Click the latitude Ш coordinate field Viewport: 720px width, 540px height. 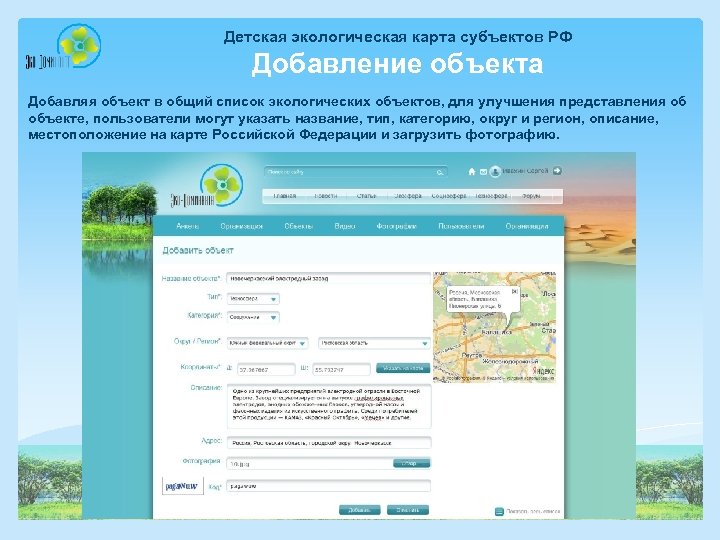pos(342,369)
